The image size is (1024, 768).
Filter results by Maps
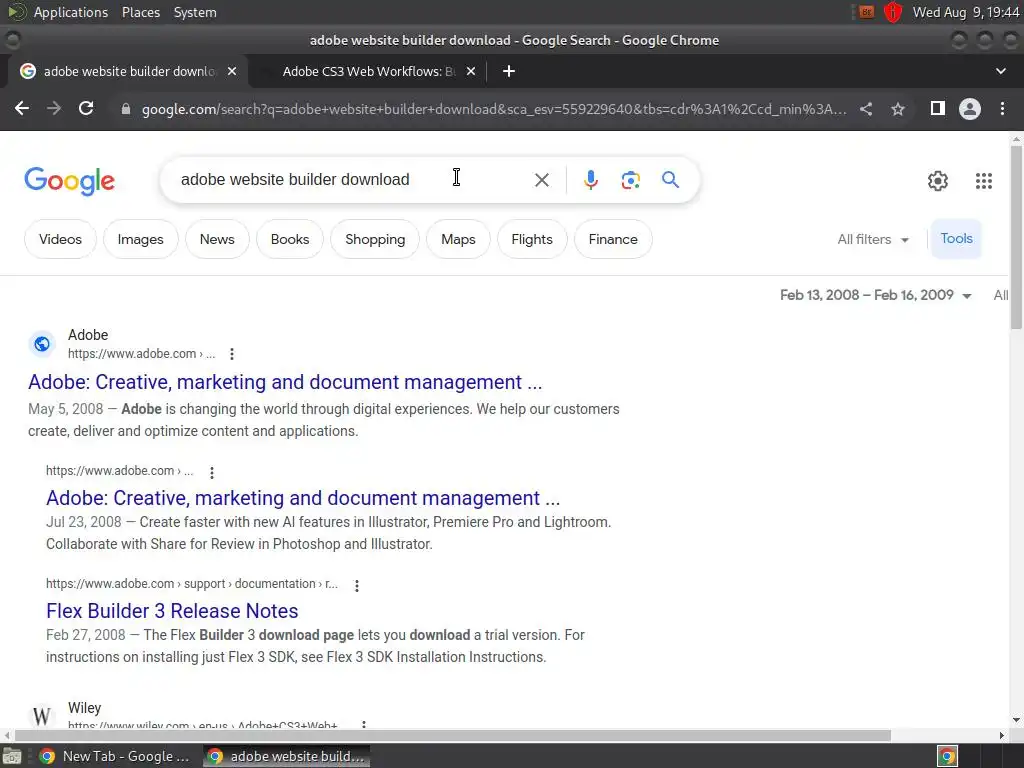[x=458, y=240]
